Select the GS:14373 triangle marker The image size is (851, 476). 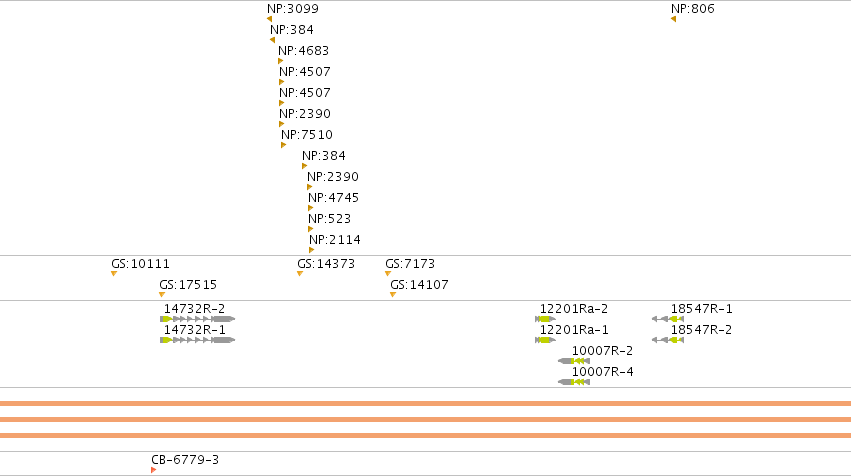tap(300, 274)
